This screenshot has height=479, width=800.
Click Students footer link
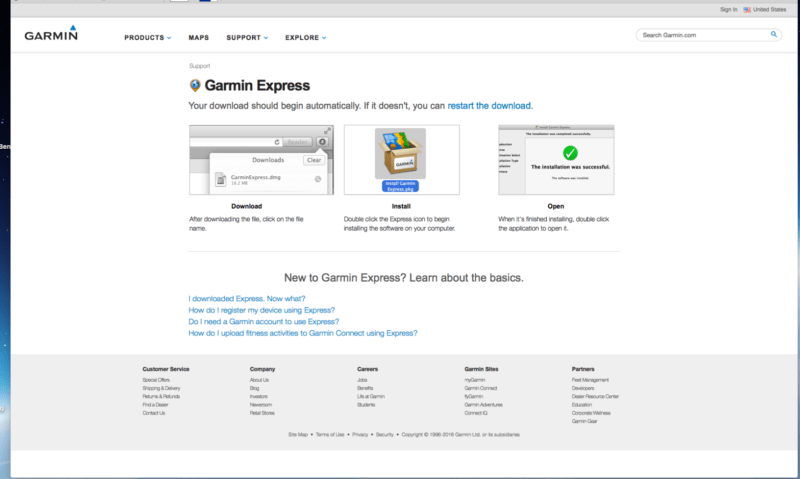(x=366, y=405)
